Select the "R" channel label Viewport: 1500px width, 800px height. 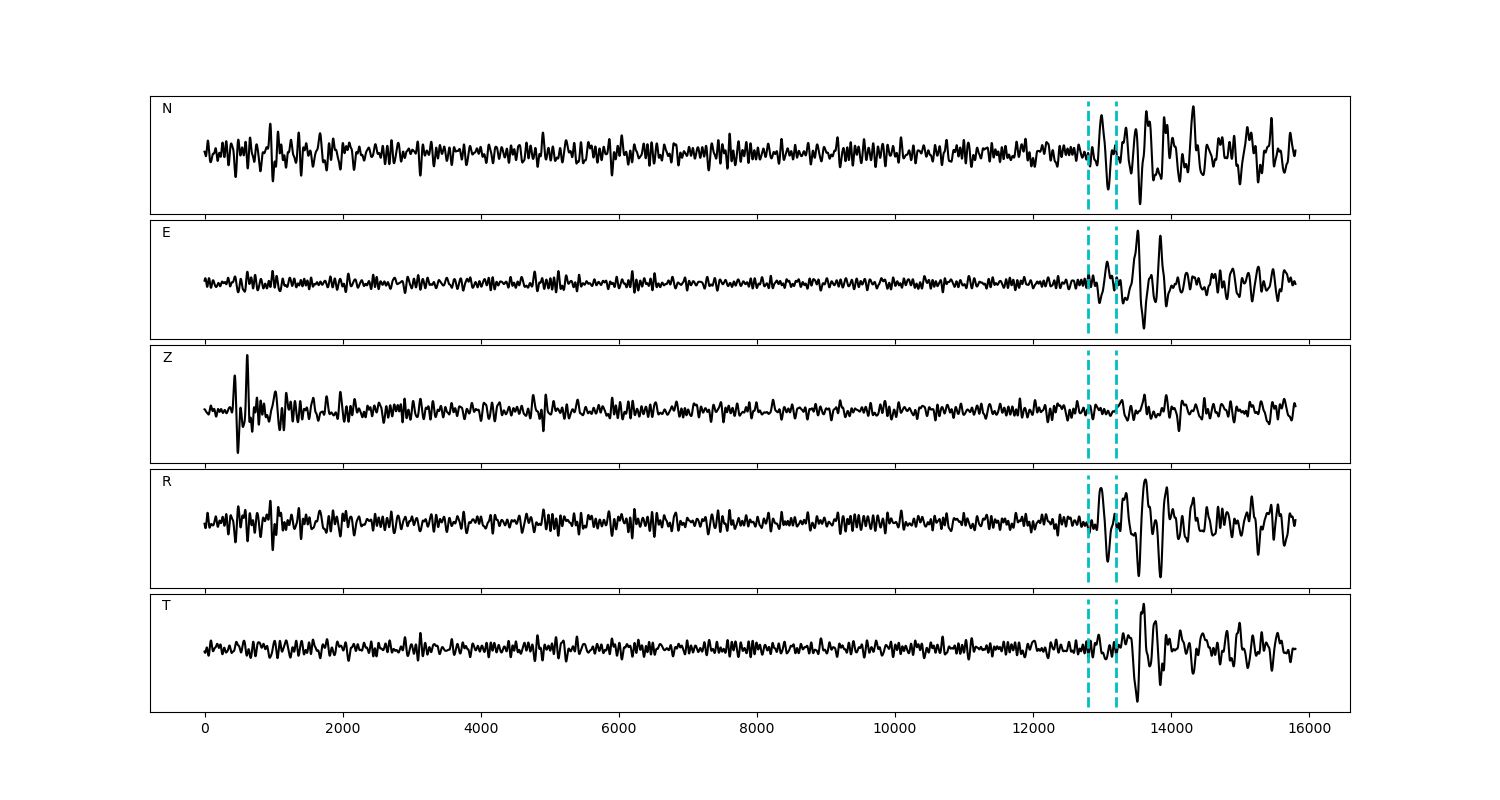point(167,482)
